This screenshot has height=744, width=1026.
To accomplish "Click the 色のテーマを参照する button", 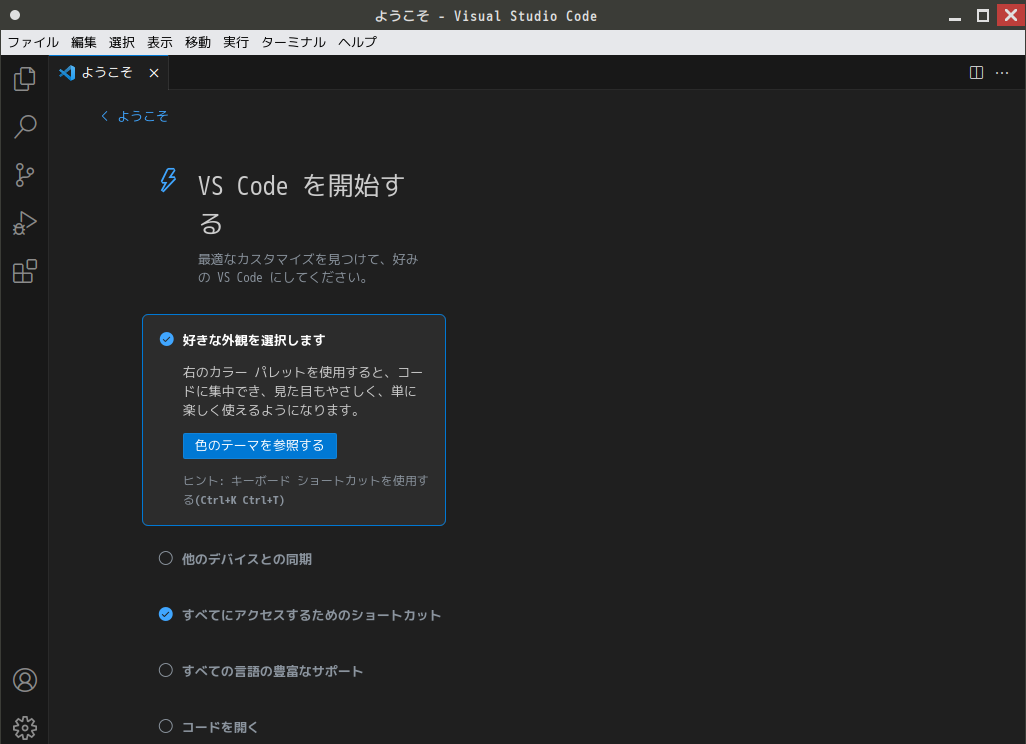I will click(x=260, y=446).
